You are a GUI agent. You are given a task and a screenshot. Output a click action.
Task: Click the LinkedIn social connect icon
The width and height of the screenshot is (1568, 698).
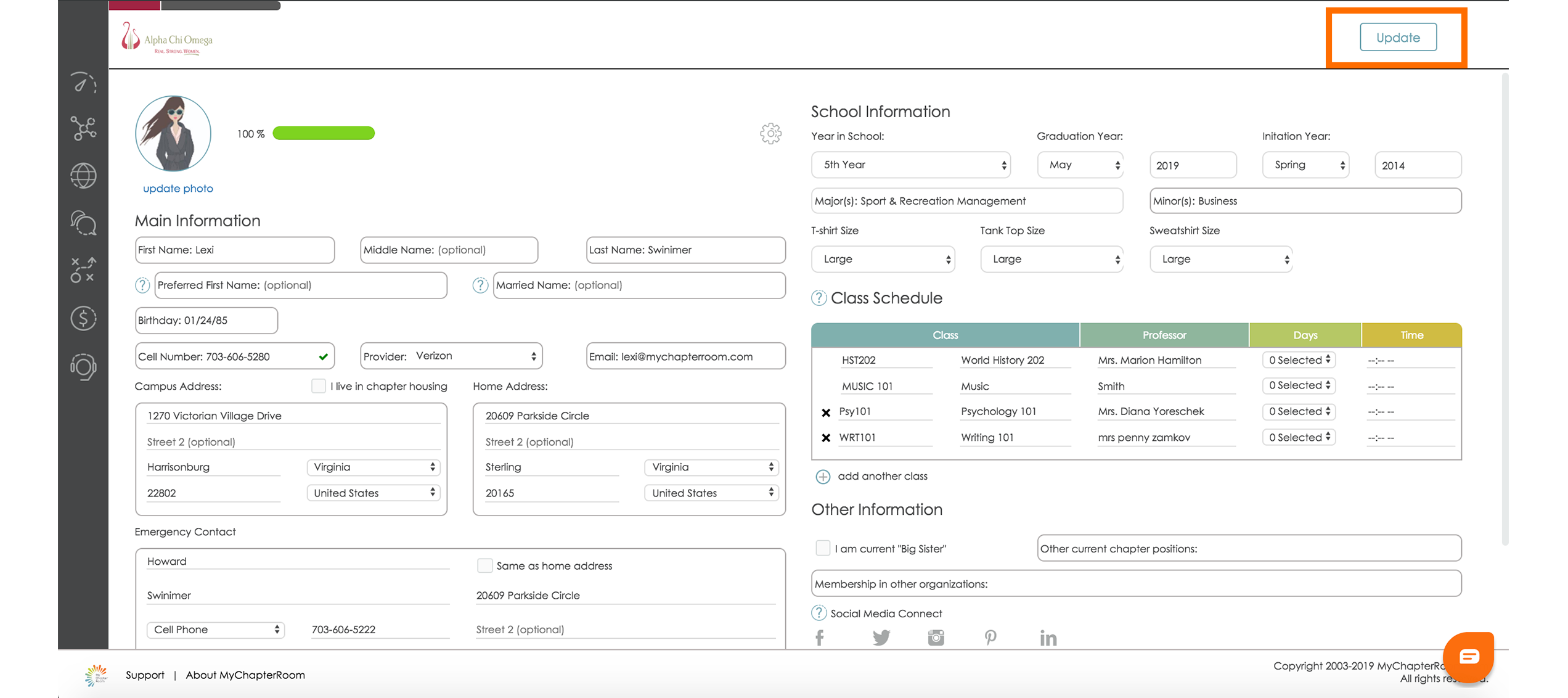[x=1048, y=638]
